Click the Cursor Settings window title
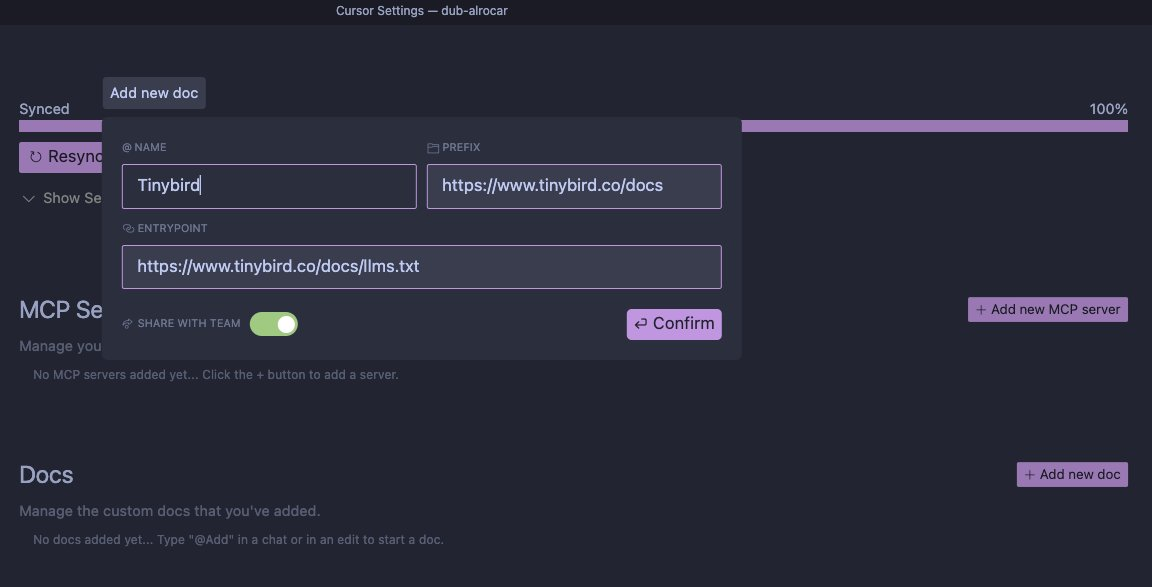The height and width of the screenshot is (587, 1152). [422, 11]
